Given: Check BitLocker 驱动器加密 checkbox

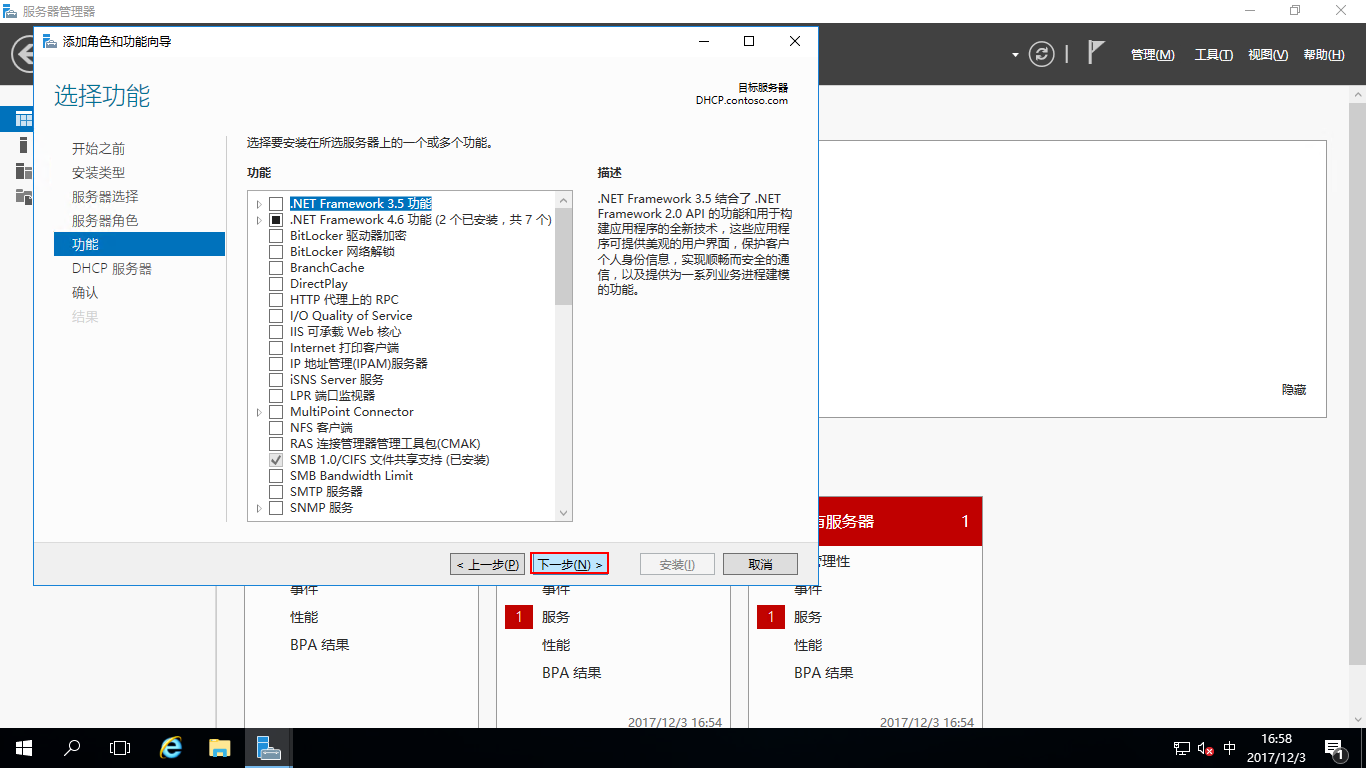Looking at the screenshot, I should [276, 236].
